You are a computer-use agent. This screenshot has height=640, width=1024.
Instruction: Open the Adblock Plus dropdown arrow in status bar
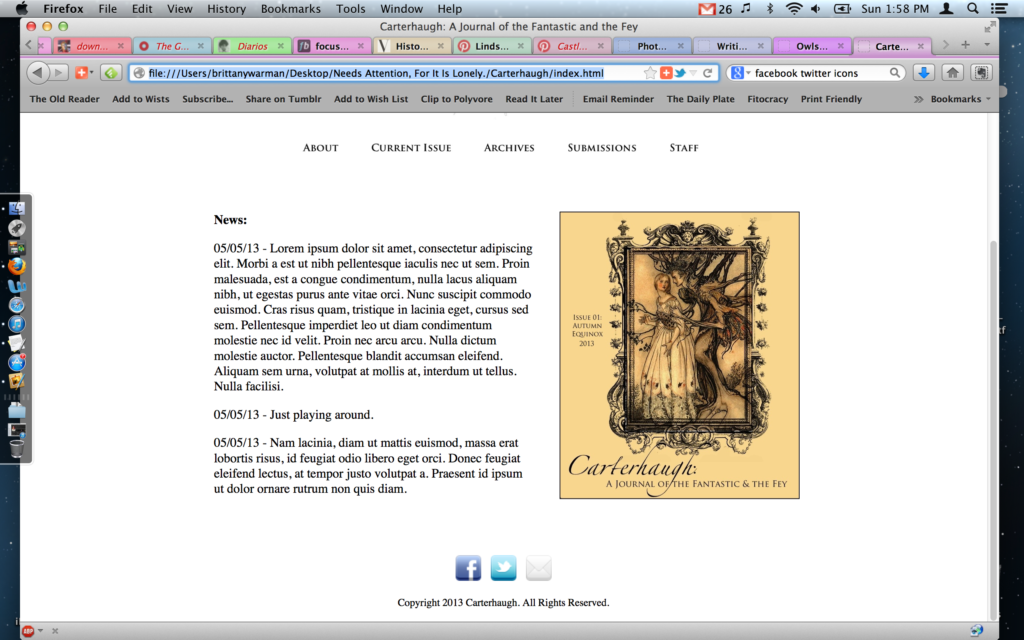tap(40, 631)
